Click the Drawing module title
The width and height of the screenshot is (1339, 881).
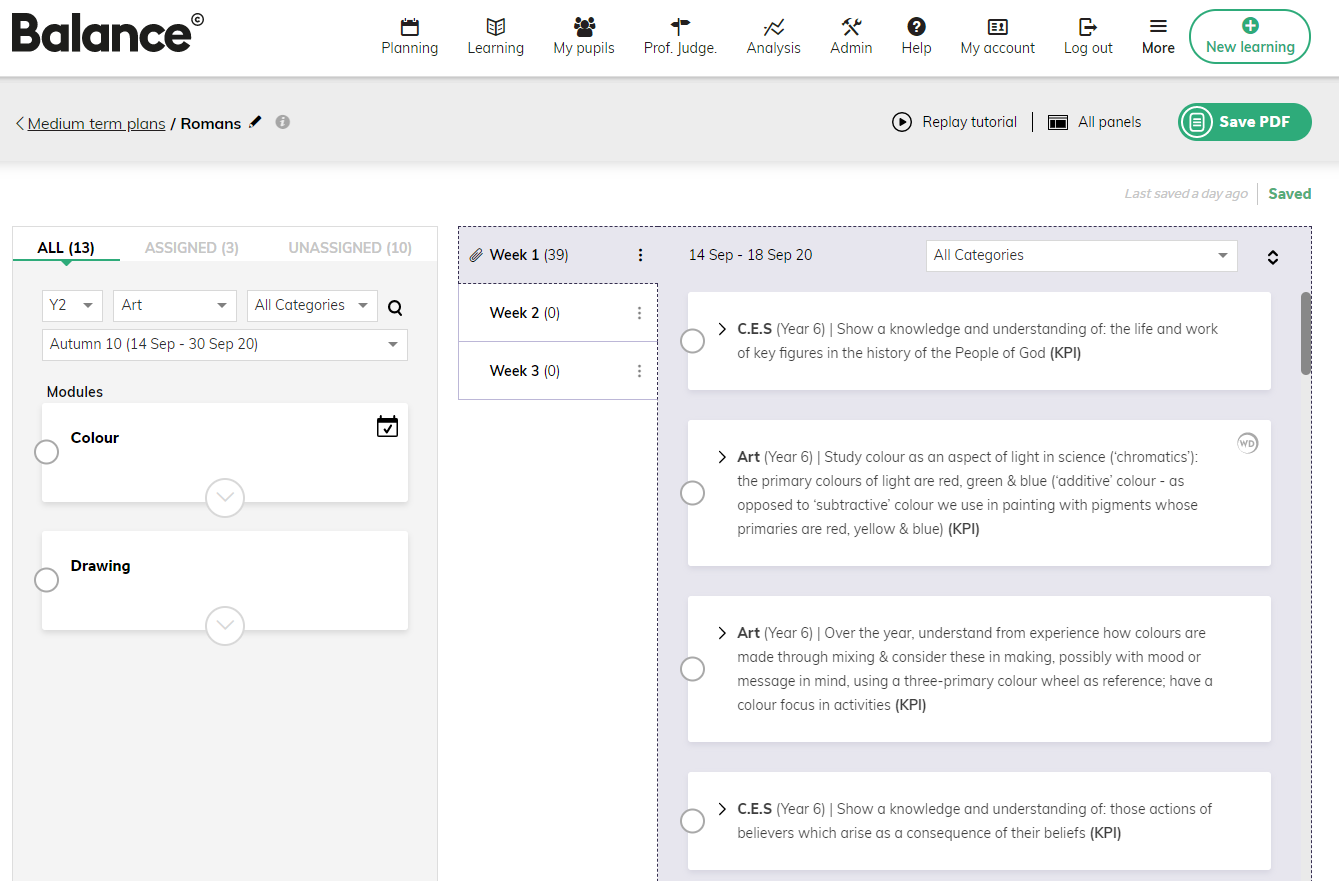(100, 566)
